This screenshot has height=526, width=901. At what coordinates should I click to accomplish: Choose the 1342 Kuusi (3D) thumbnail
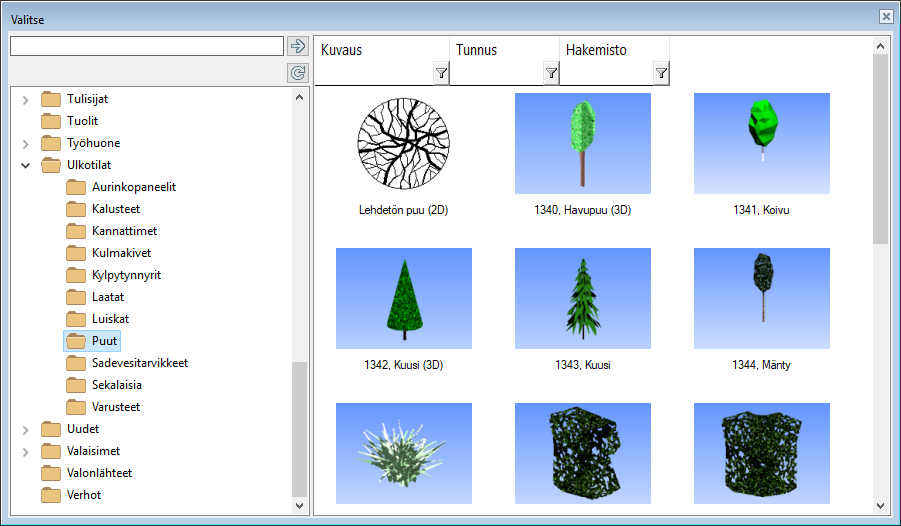403,298
